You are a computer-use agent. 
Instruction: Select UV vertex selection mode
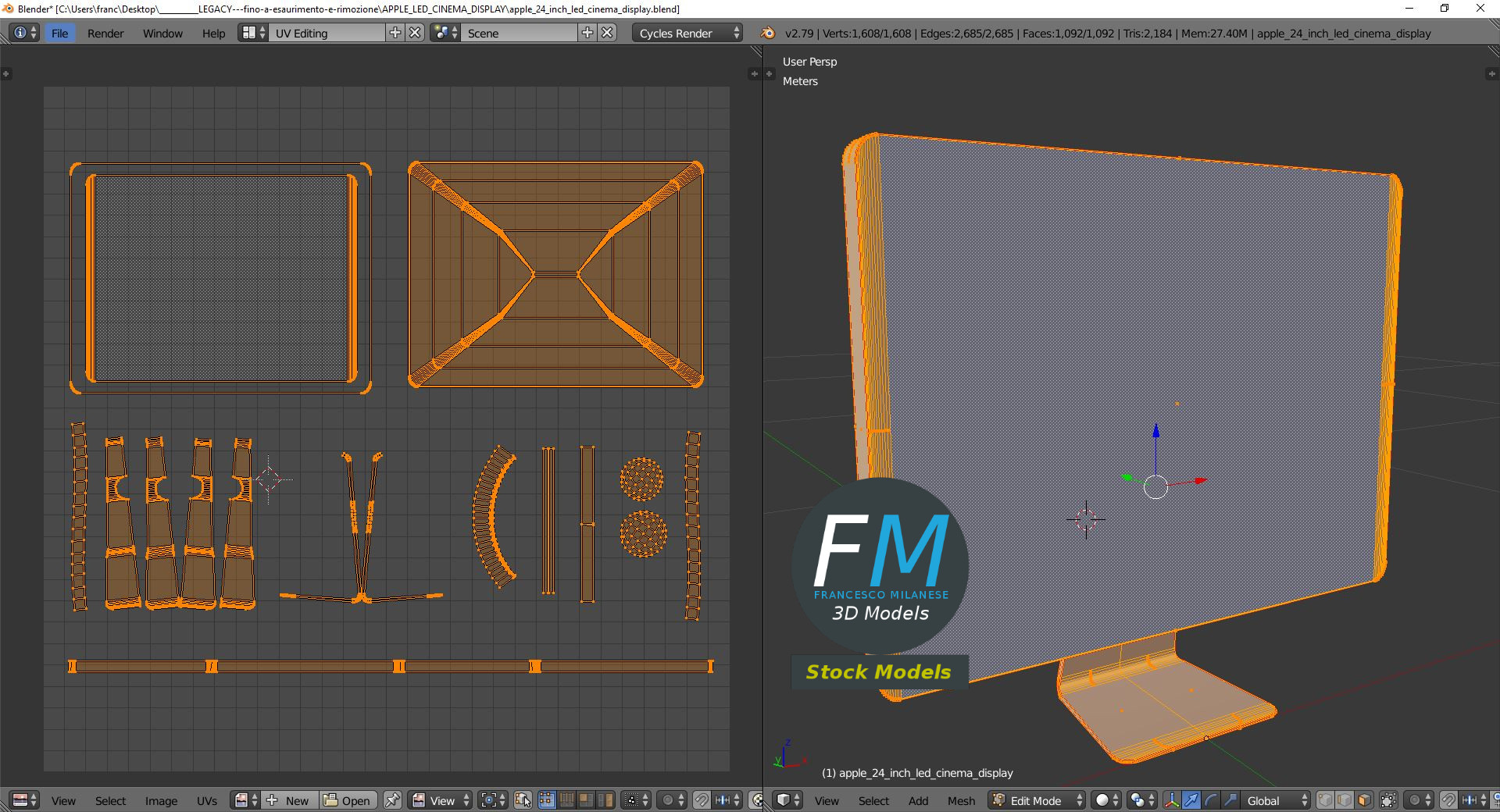pyautogui.click(x=547, y=800)
